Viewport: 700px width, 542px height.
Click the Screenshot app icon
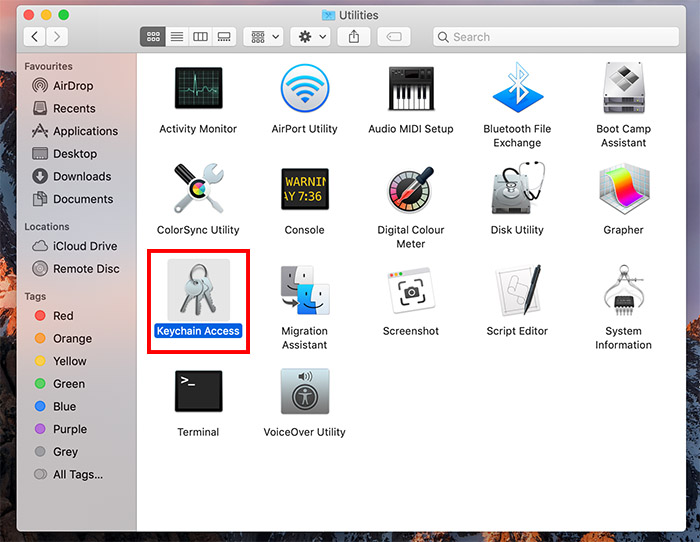tap(411, 290)
